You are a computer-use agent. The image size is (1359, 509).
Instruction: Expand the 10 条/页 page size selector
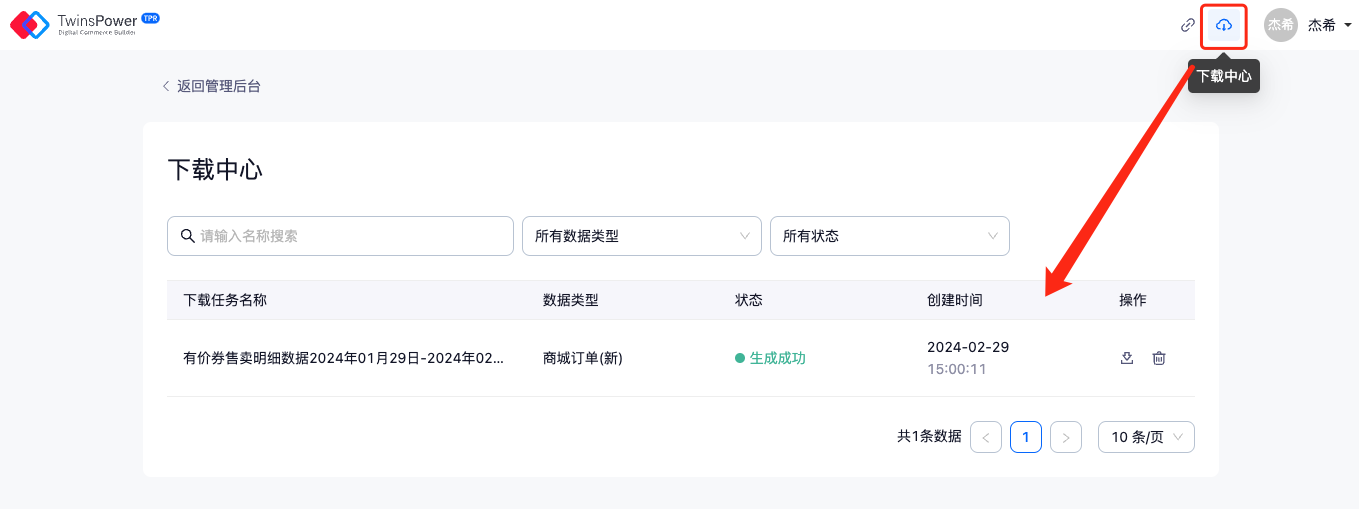(x=1146, y=437)
